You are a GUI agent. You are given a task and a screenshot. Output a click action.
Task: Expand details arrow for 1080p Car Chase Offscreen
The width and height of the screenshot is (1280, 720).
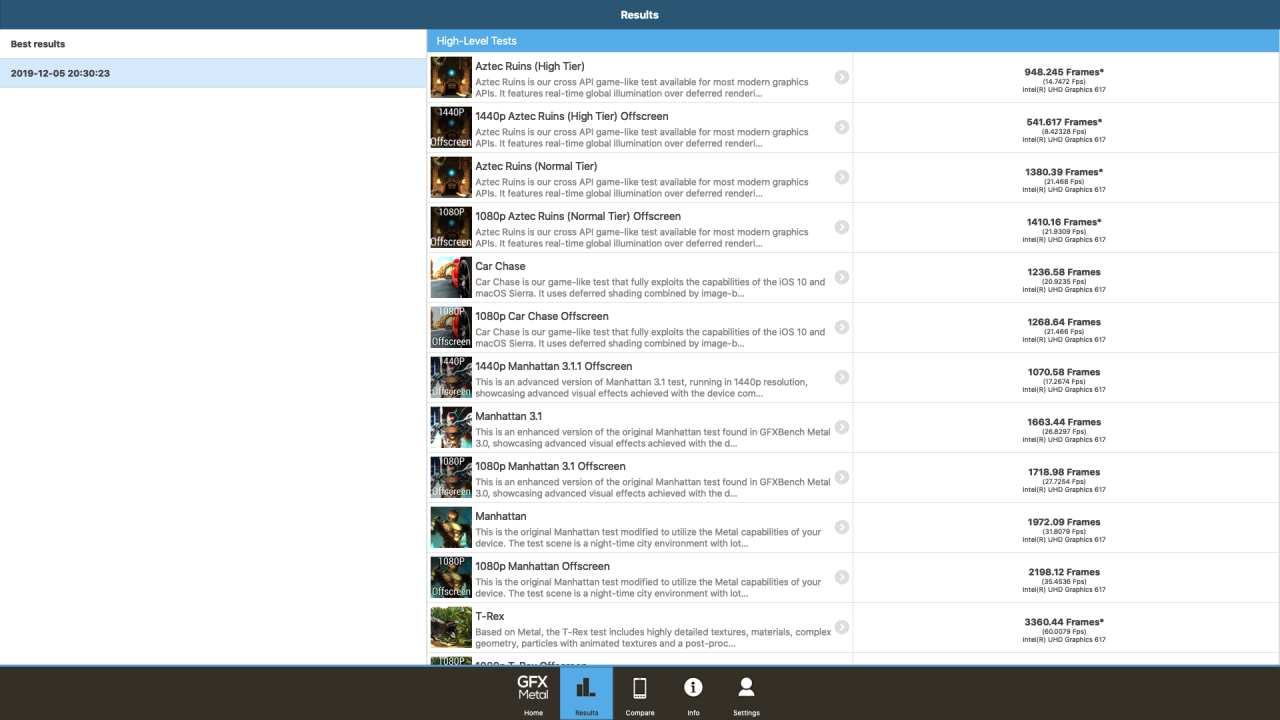coord(842,327)
